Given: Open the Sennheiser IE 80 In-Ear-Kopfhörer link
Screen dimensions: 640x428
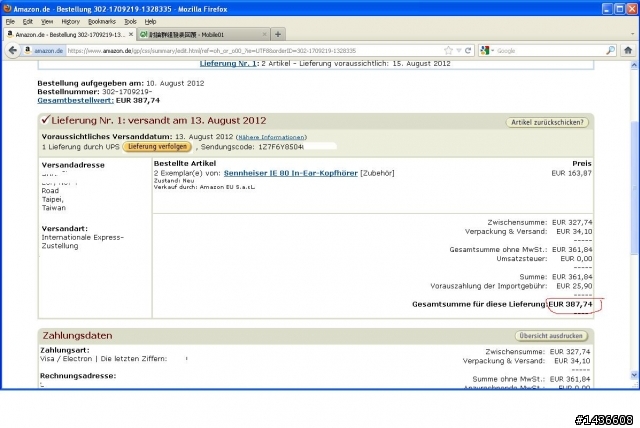Looking at the screenshot, I should point(291,173).
